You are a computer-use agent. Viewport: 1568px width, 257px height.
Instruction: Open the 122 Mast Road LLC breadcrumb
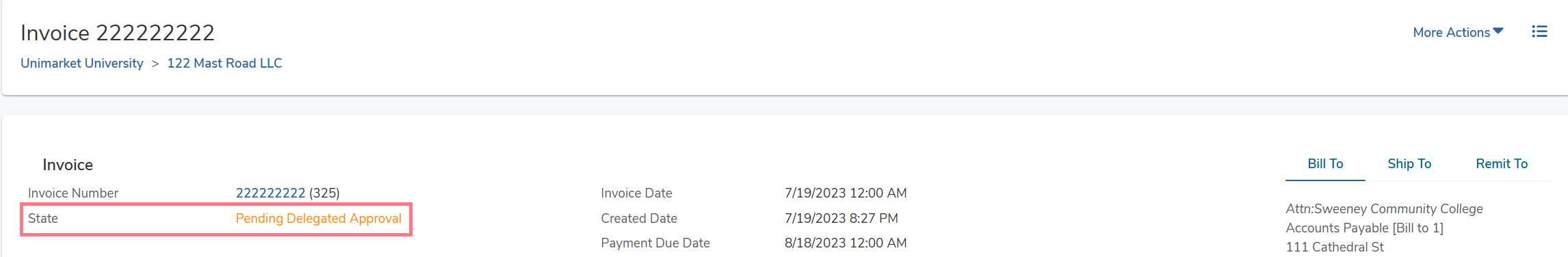click(x=224, y=63)
